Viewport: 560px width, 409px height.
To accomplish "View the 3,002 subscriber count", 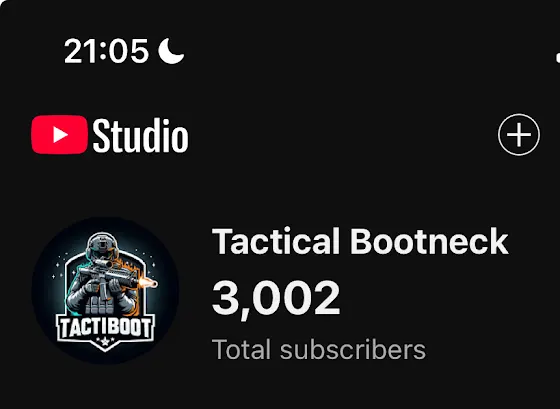I will click(276, 299).
